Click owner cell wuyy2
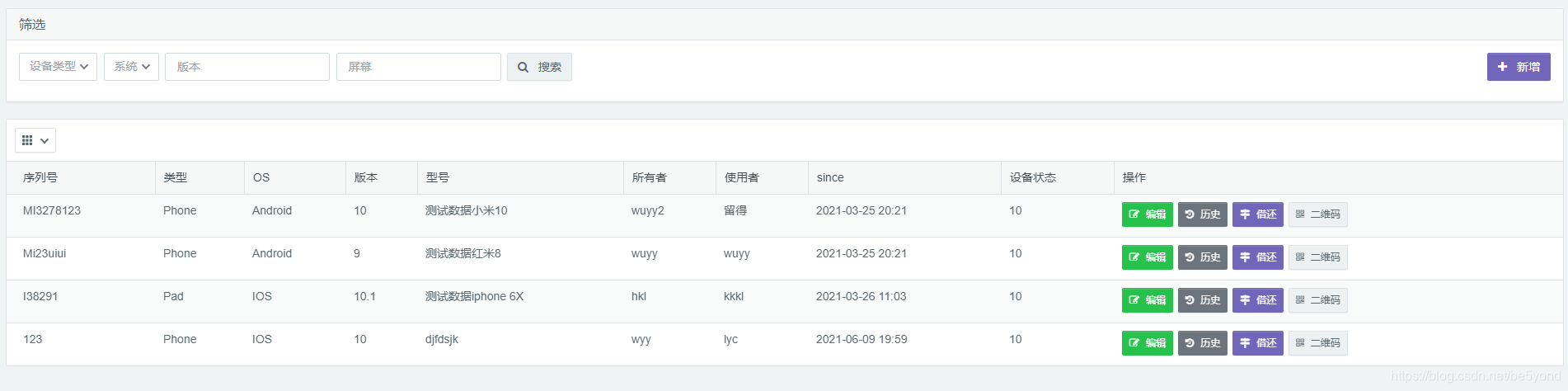Viewport: 1568px width, 391px height. (x=648, y=210)
